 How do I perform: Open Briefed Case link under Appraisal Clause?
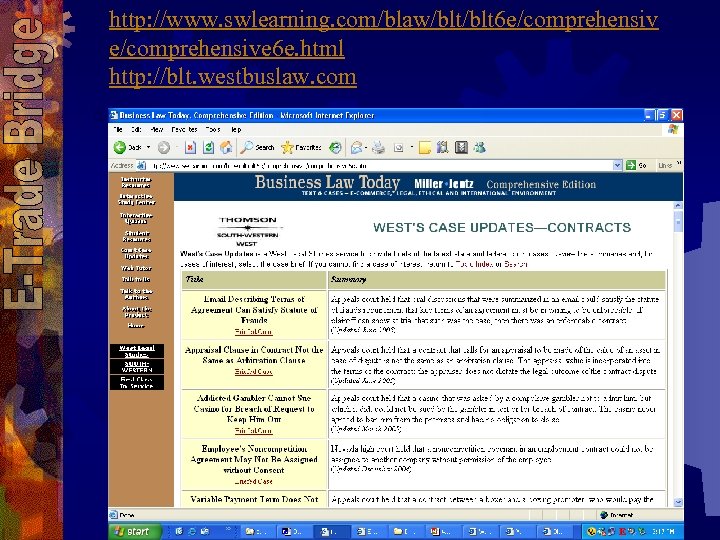(253, 372)
